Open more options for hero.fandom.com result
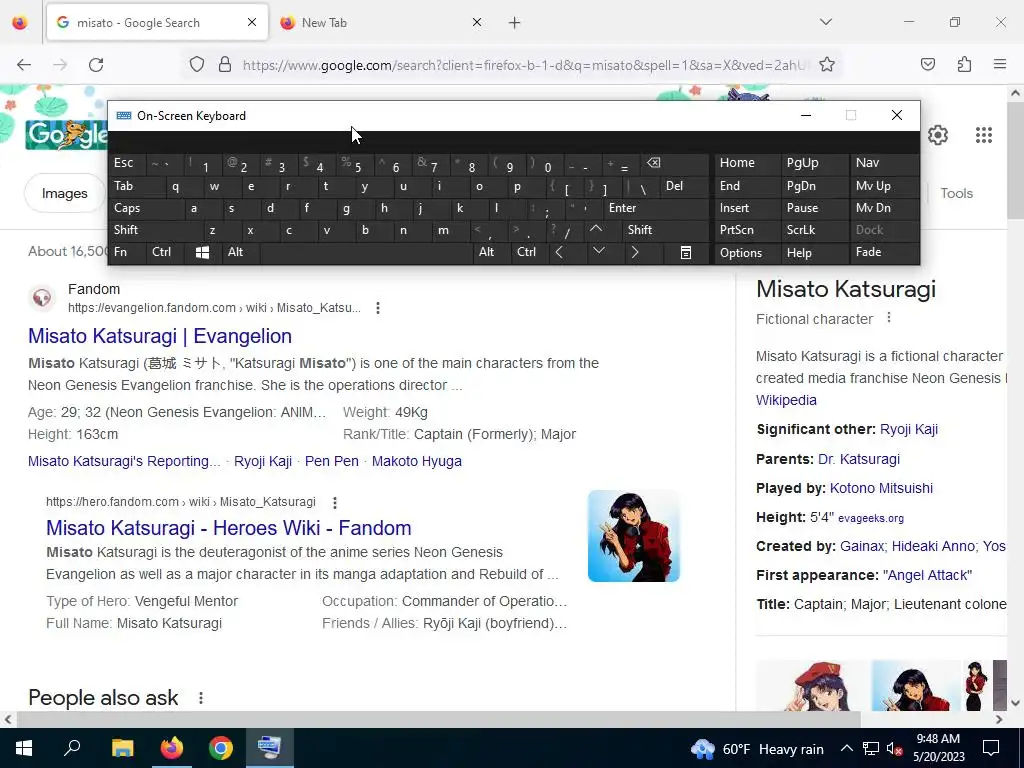 (334, 502)
